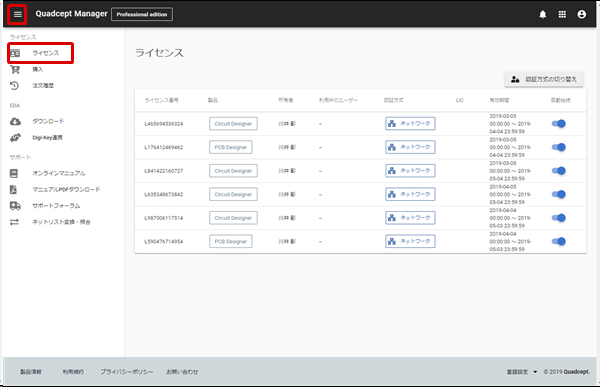Click the cloud download icon
This screenshot has height=387, width=600.
[x=15, y=121]
